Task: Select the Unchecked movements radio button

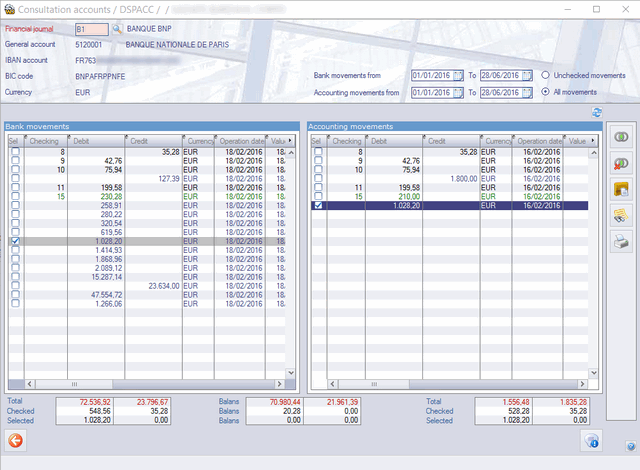Action: (x=545, y=75)
